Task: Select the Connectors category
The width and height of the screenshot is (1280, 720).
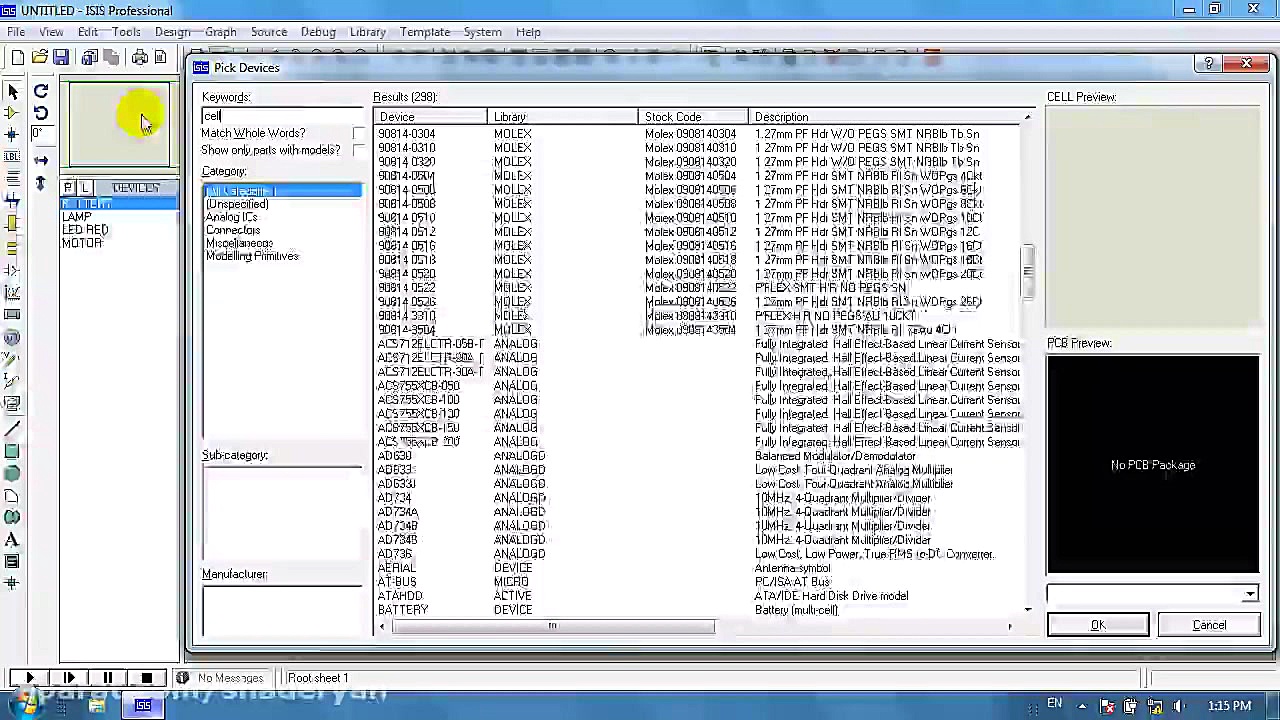Action: click(233, 230)
